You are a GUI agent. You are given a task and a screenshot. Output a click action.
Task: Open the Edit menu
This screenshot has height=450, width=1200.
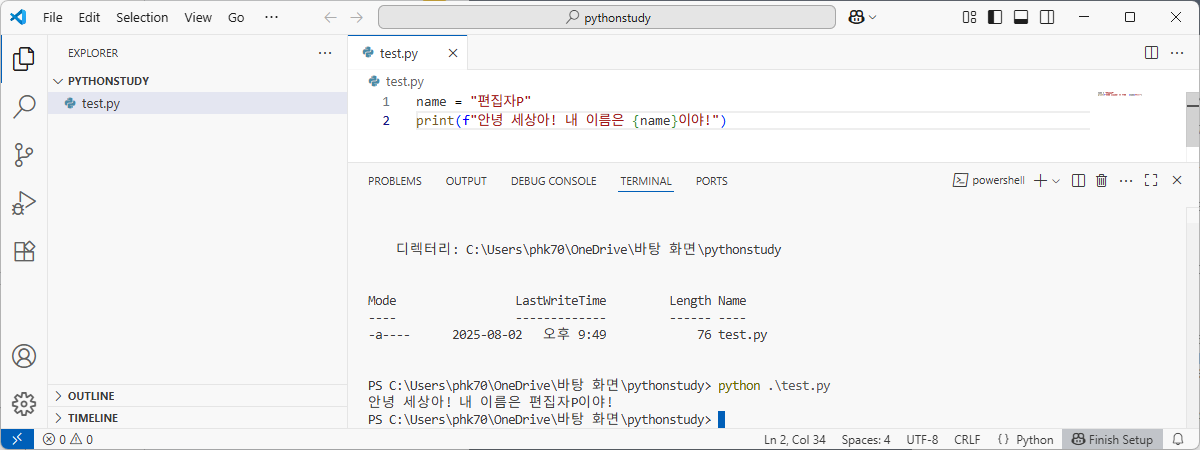coord(89,17)
